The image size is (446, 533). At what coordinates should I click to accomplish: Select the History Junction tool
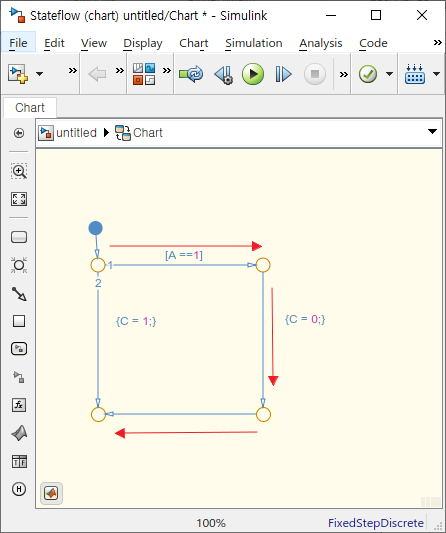click(x=19, y=489)
